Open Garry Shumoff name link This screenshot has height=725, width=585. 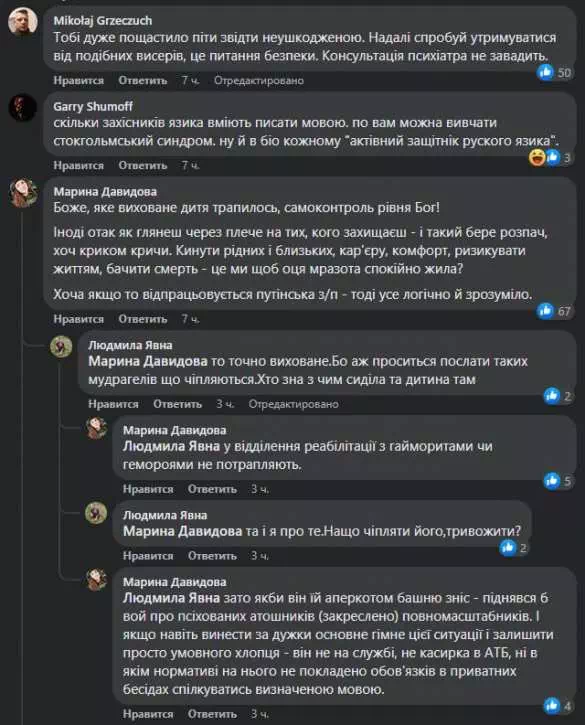click(93, 106)
